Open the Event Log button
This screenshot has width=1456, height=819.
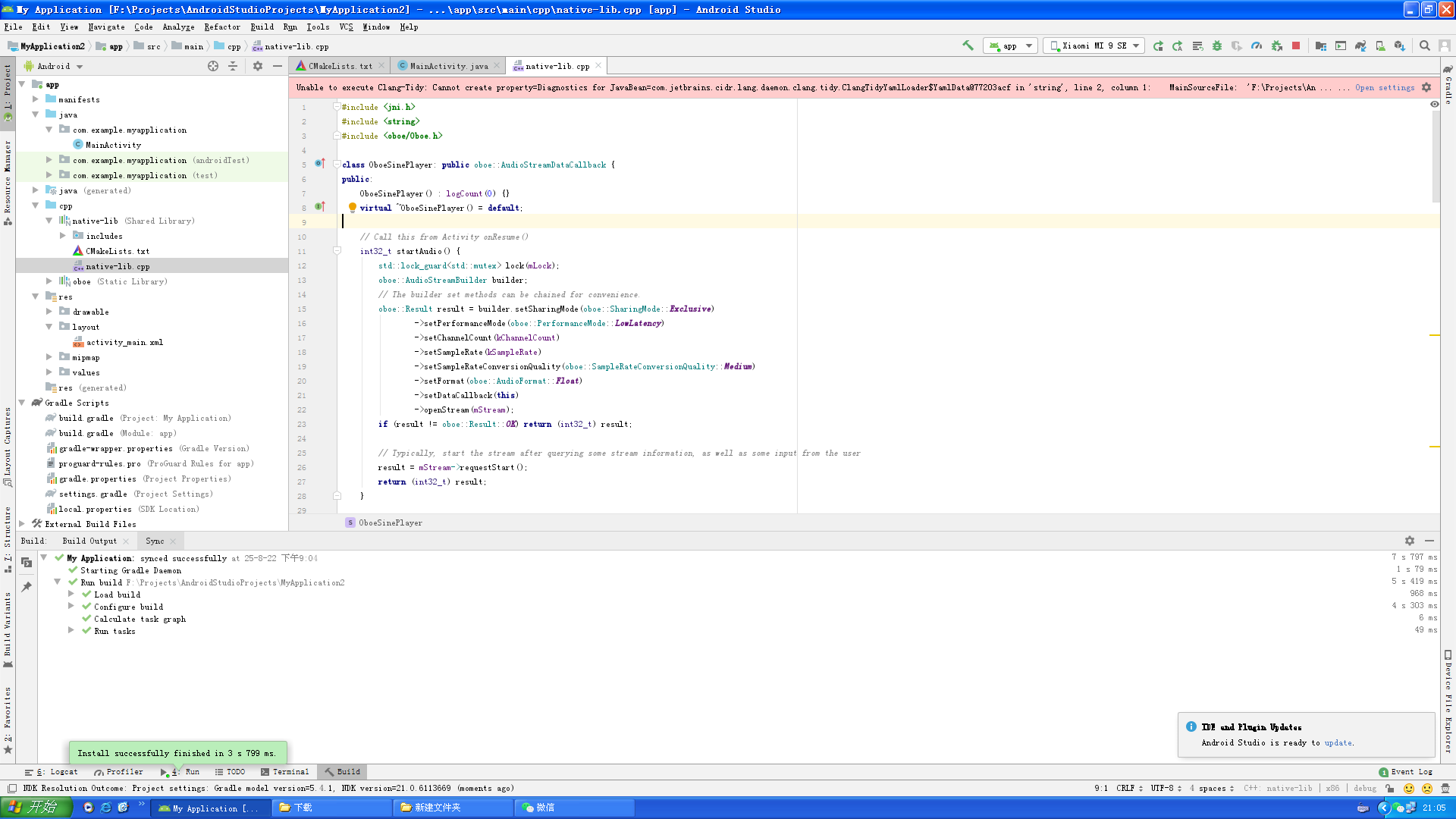click(1405, 772)
